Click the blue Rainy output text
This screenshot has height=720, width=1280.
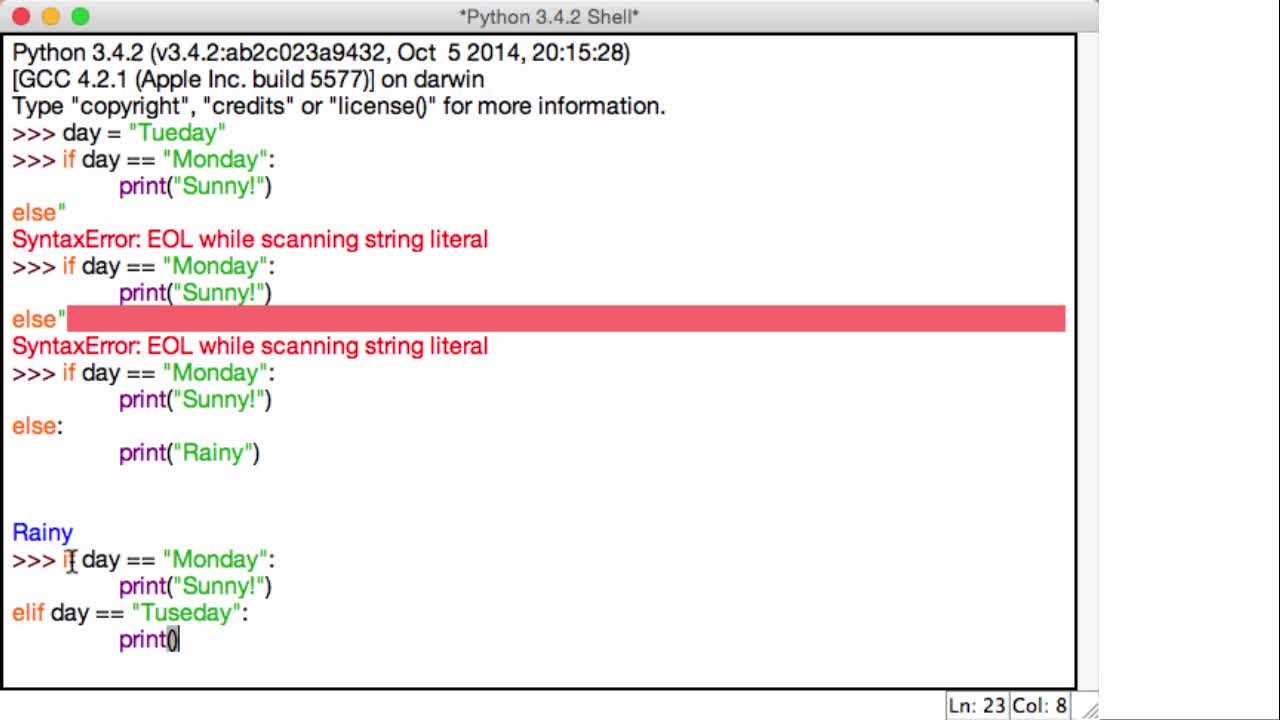pos(43,533)
